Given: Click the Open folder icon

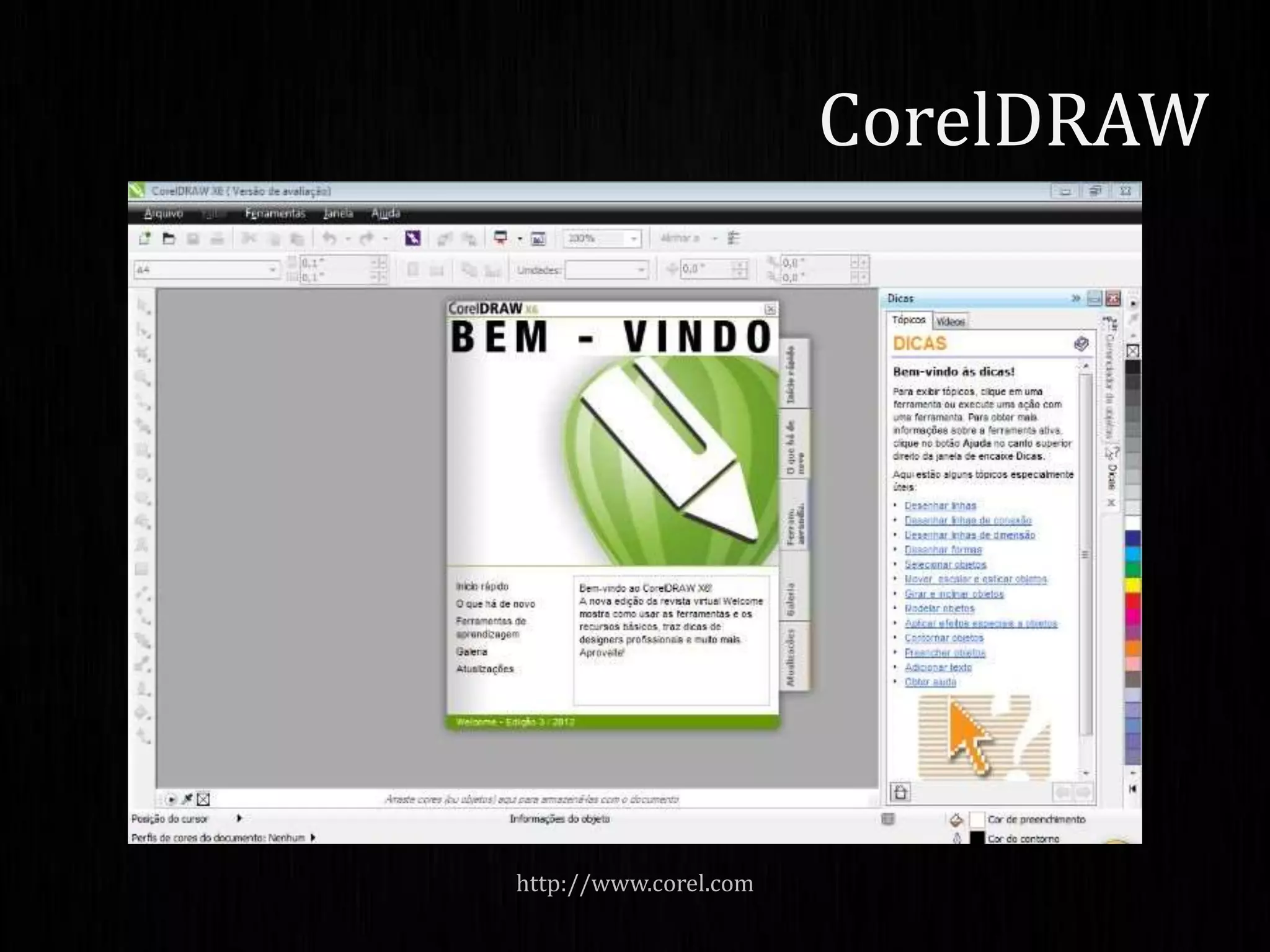Looking at the screenshot, I should click(169, 238).
